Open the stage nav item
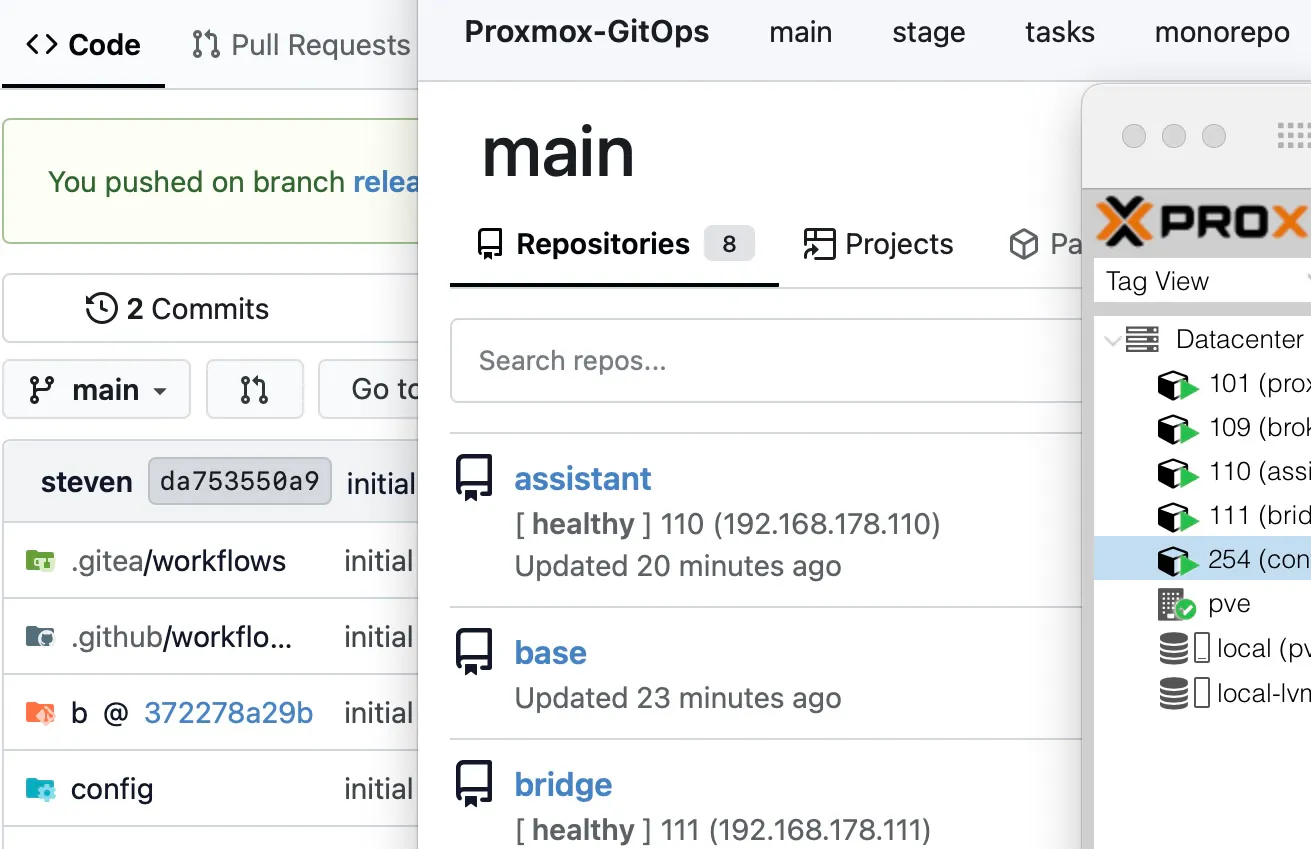The width and height of the screenshot is (1311, 849). pyautogui.click(x=929, y=32)
